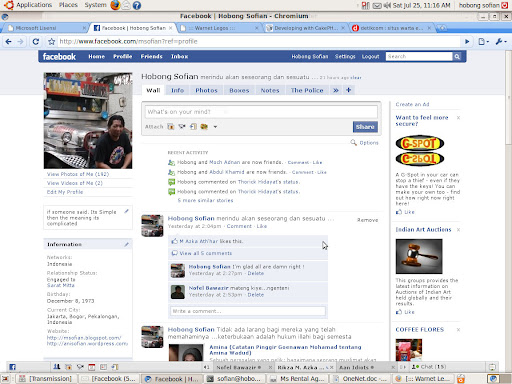
Task: Close the Indian Art Auctions ad
Action: click(x=458, y=230)
